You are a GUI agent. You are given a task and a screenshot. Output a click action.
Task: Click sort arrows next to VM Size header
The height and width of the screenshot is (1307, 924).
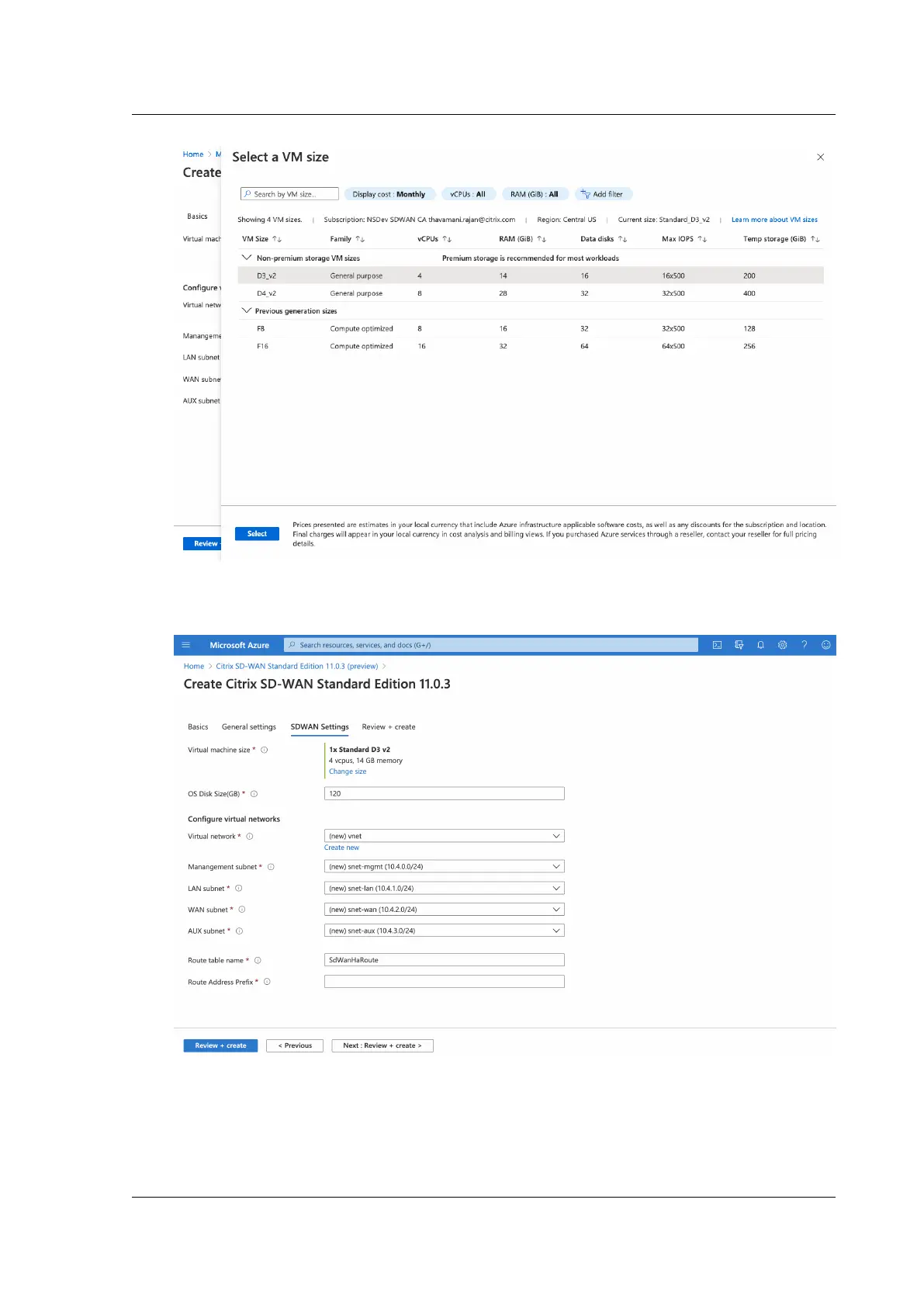[x=277, y=239]
